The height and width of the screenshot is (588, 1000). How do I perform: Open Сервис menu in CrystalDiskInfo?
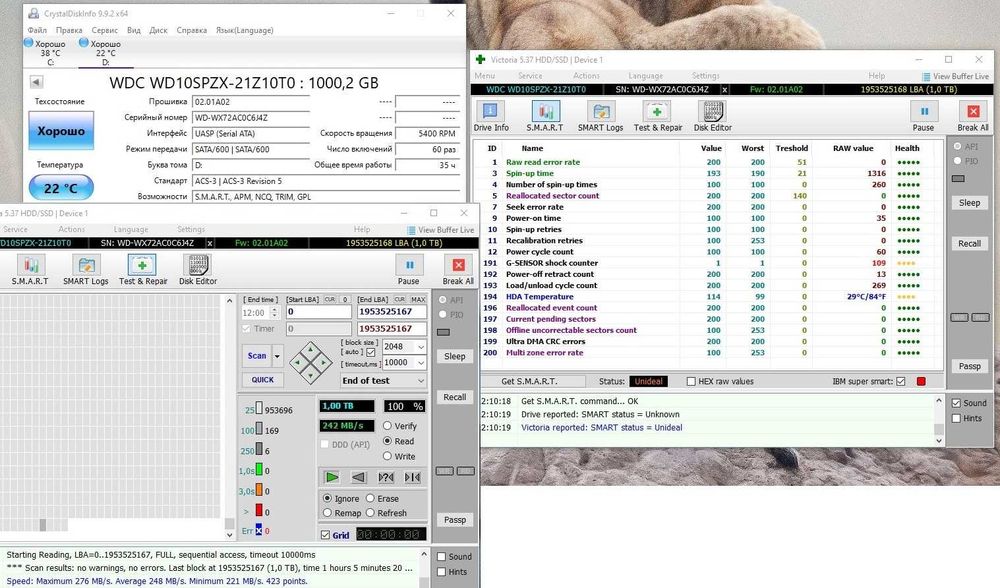pyautogui.click(x=105, y=30)
